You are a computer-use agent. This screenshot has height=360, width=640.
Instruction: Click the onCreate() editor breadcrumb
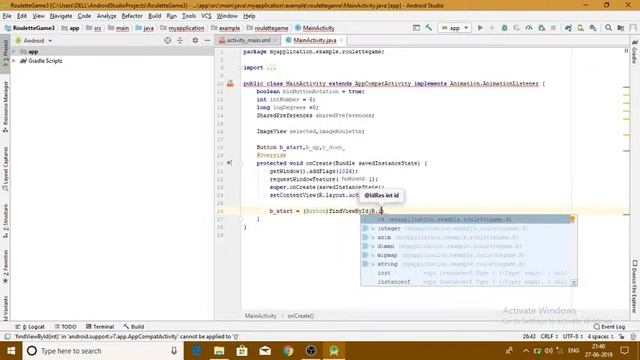click(301, 316)
